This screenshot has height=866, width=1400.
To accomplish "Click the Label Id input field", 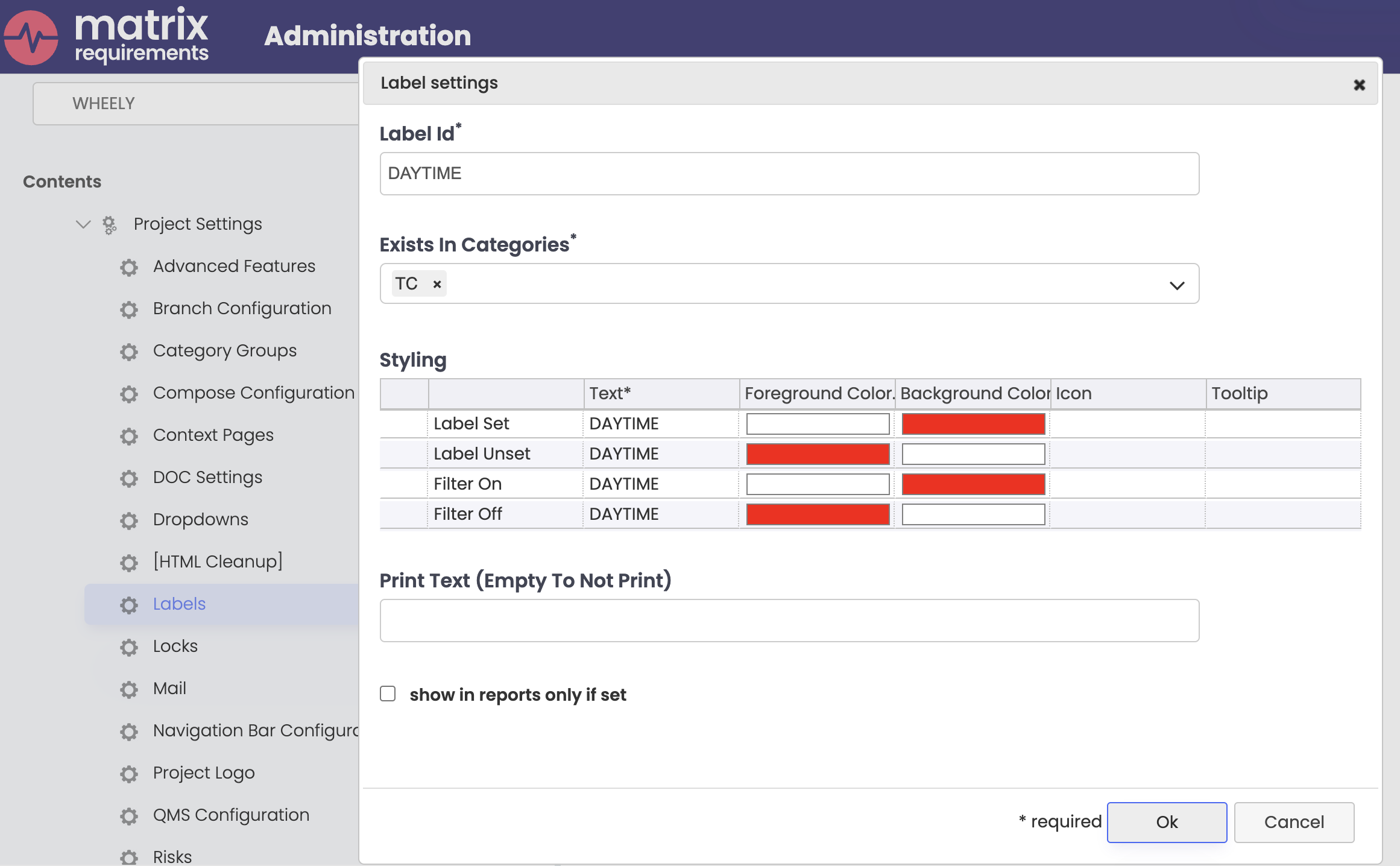I will [x=790, y=173].
